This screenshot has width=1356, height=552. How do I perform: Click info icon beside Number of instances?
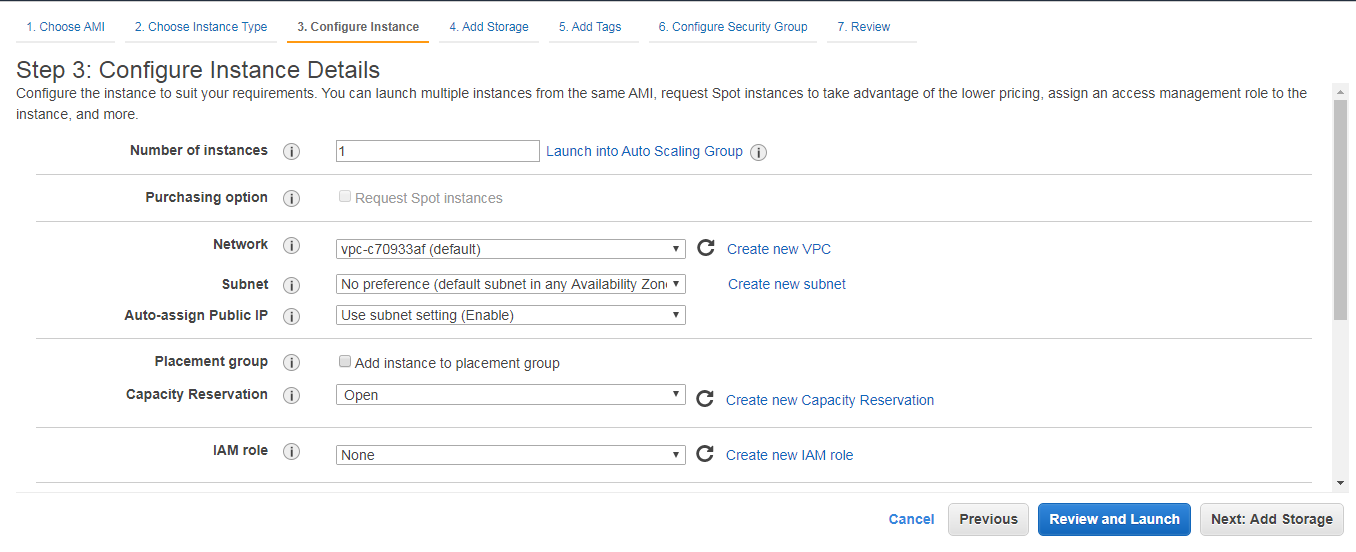coord(291,152)
